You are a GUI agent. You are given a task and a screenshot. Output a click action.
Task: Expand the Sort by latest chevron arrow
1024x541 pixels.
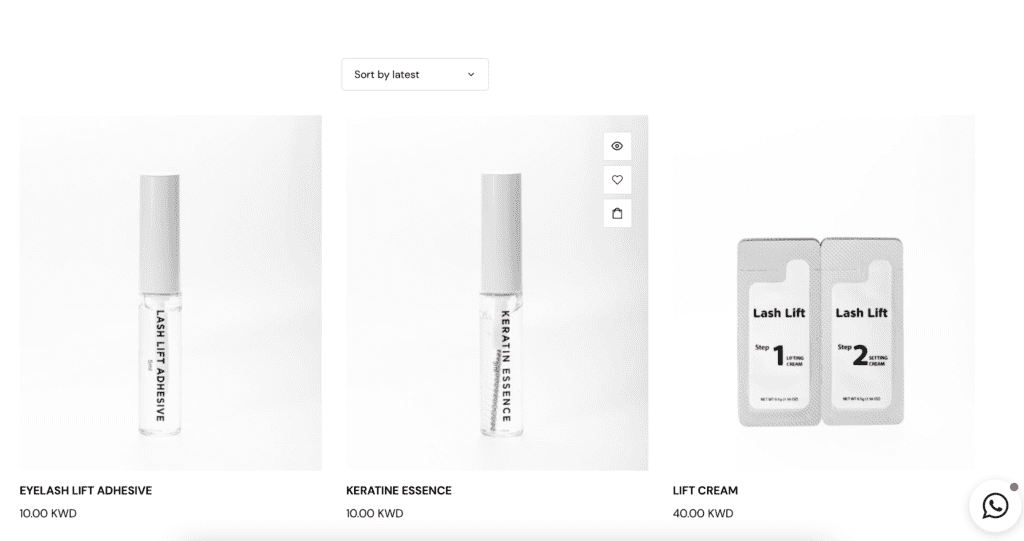click(471, 74)
